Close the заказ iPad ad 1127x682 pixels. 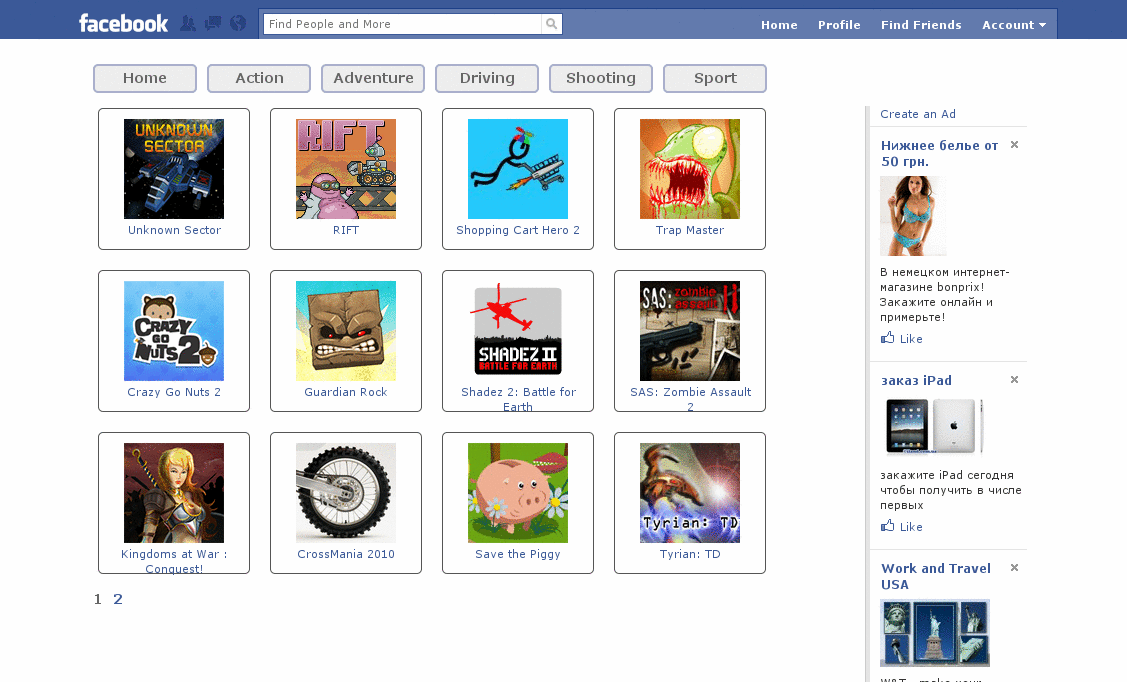click(1014, 379)
